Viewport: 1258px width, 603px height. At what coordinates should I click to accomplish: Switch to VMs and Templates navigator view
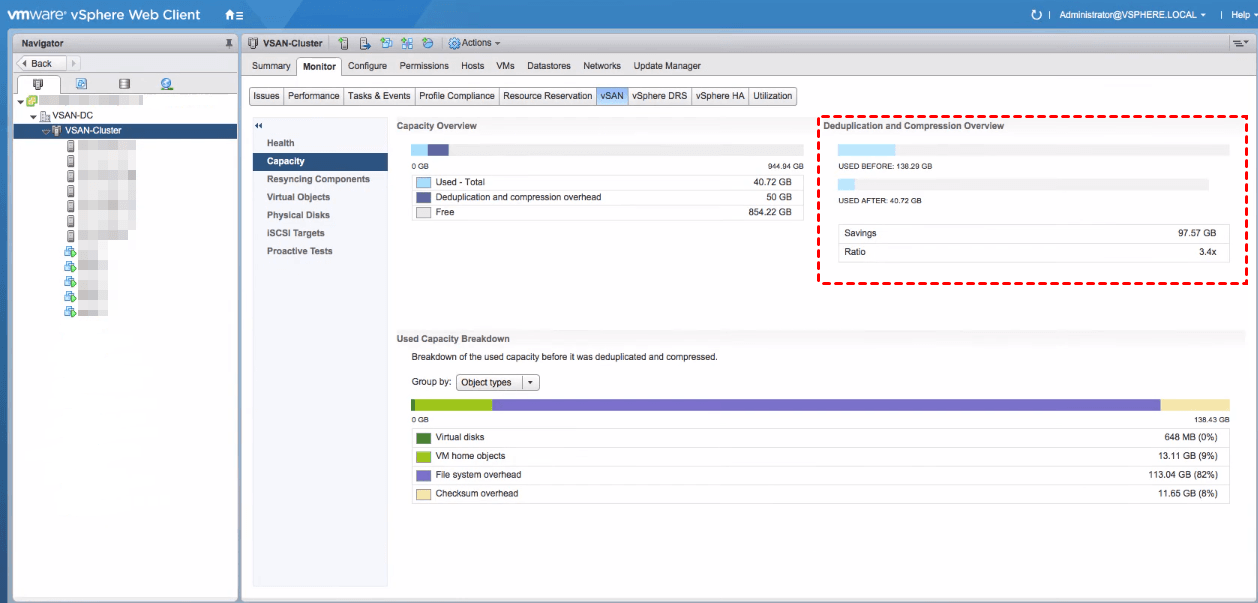point(81,85)
